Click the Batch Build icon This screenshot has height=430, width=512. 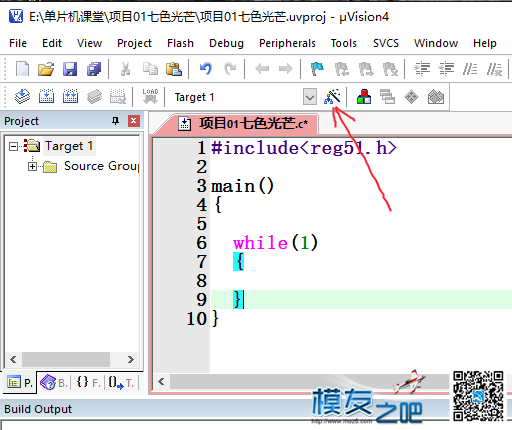click(94, 97)
